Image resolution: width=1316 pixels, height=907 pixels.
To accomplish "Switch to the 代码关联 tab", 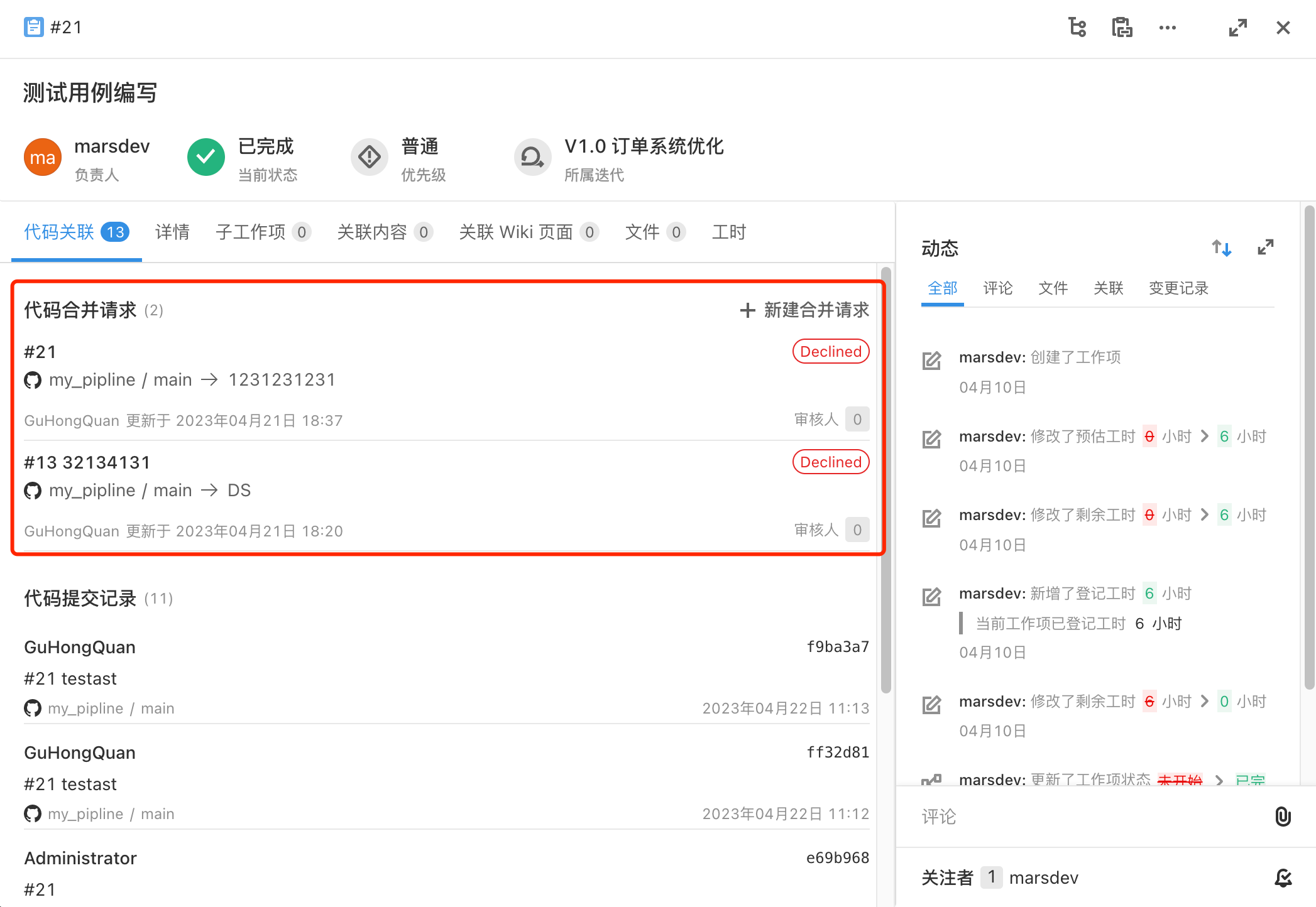I will click(x=77, y=232).
